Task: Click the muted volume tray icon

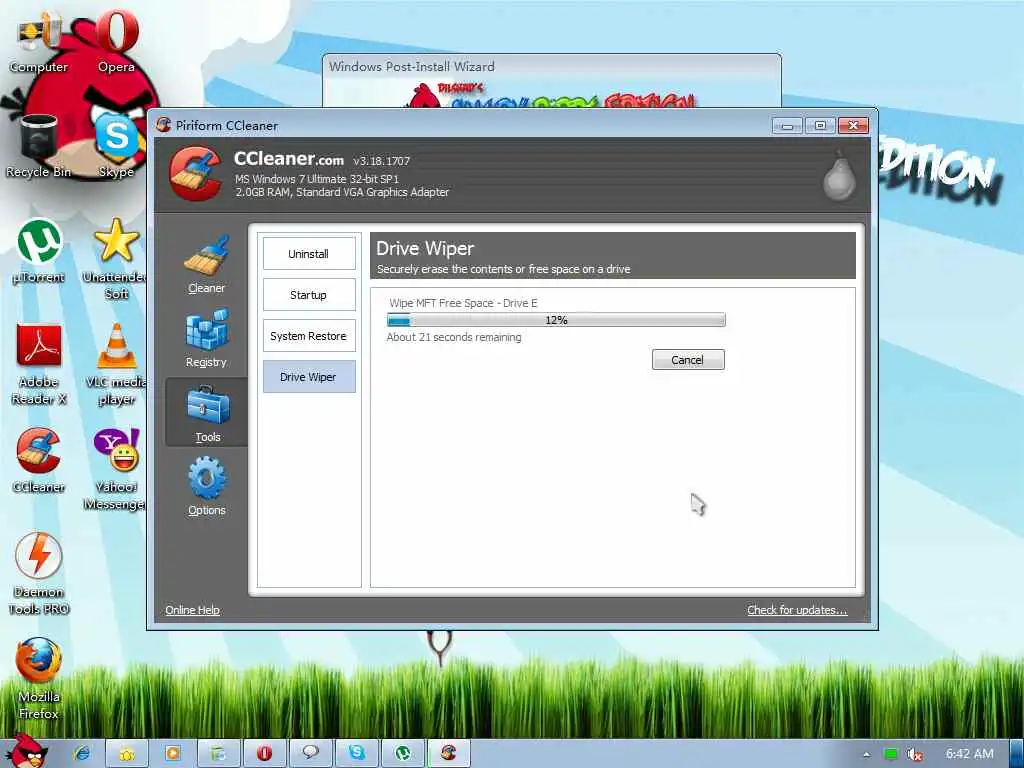Action: (915, 754)
